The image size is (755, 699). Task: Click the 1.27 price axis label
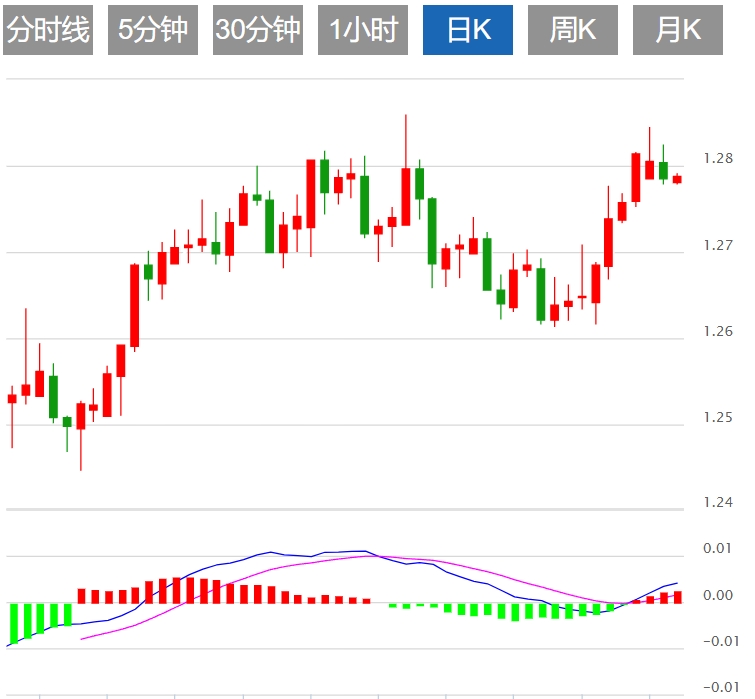pos(718,246)
